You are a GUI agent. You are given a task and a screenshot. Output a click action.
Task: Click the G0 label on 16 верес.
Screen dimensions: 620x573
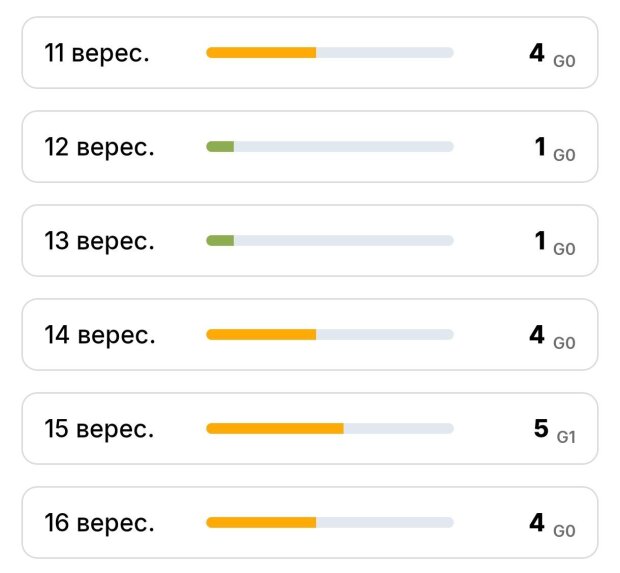click(x=564, y=531)
